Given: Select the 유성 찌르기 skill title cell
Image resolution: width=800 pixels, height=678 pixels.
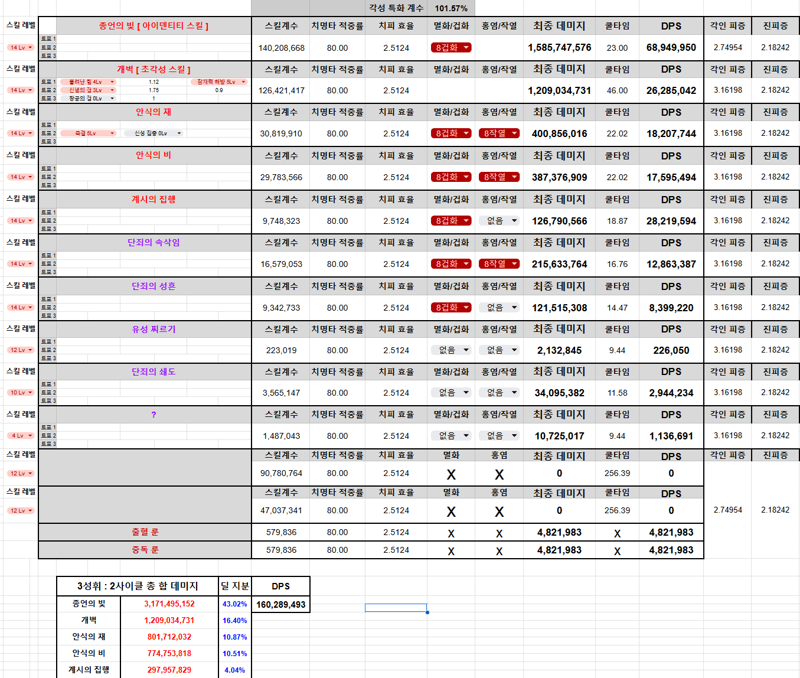Looking at the screenshot, I should [x=154, y=330].
